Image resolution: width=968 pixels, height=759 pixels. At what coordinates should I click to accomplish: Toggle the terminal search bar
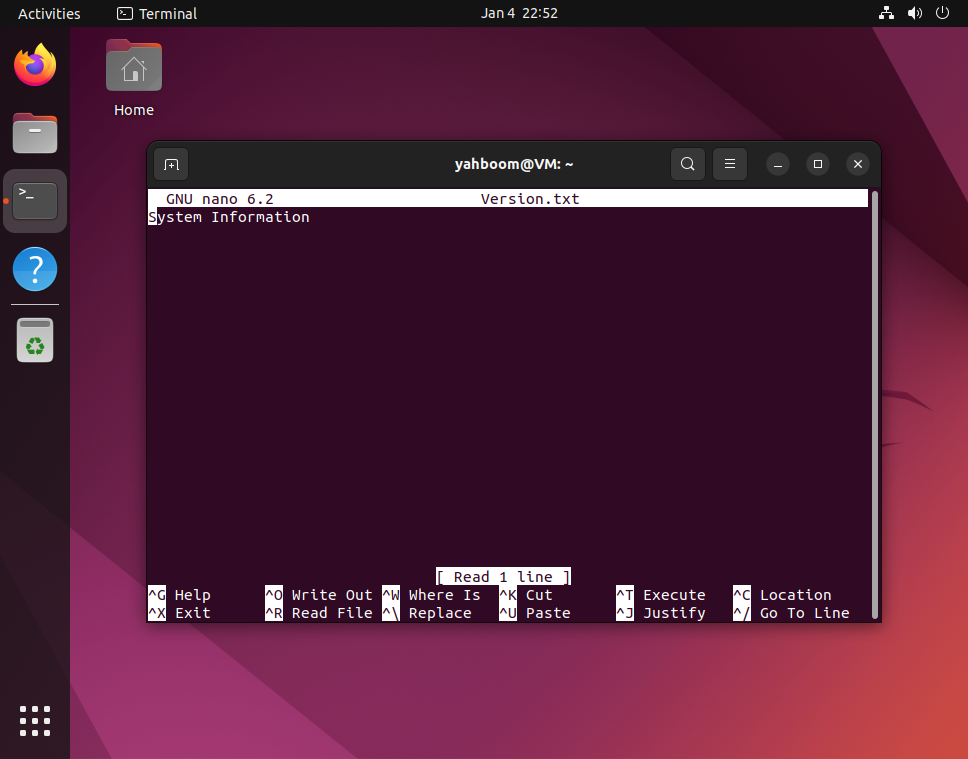688,163
